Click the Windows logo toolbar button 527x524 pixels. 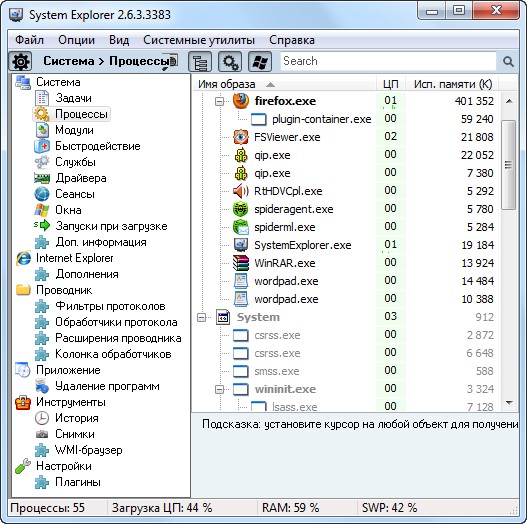(260, 62)
